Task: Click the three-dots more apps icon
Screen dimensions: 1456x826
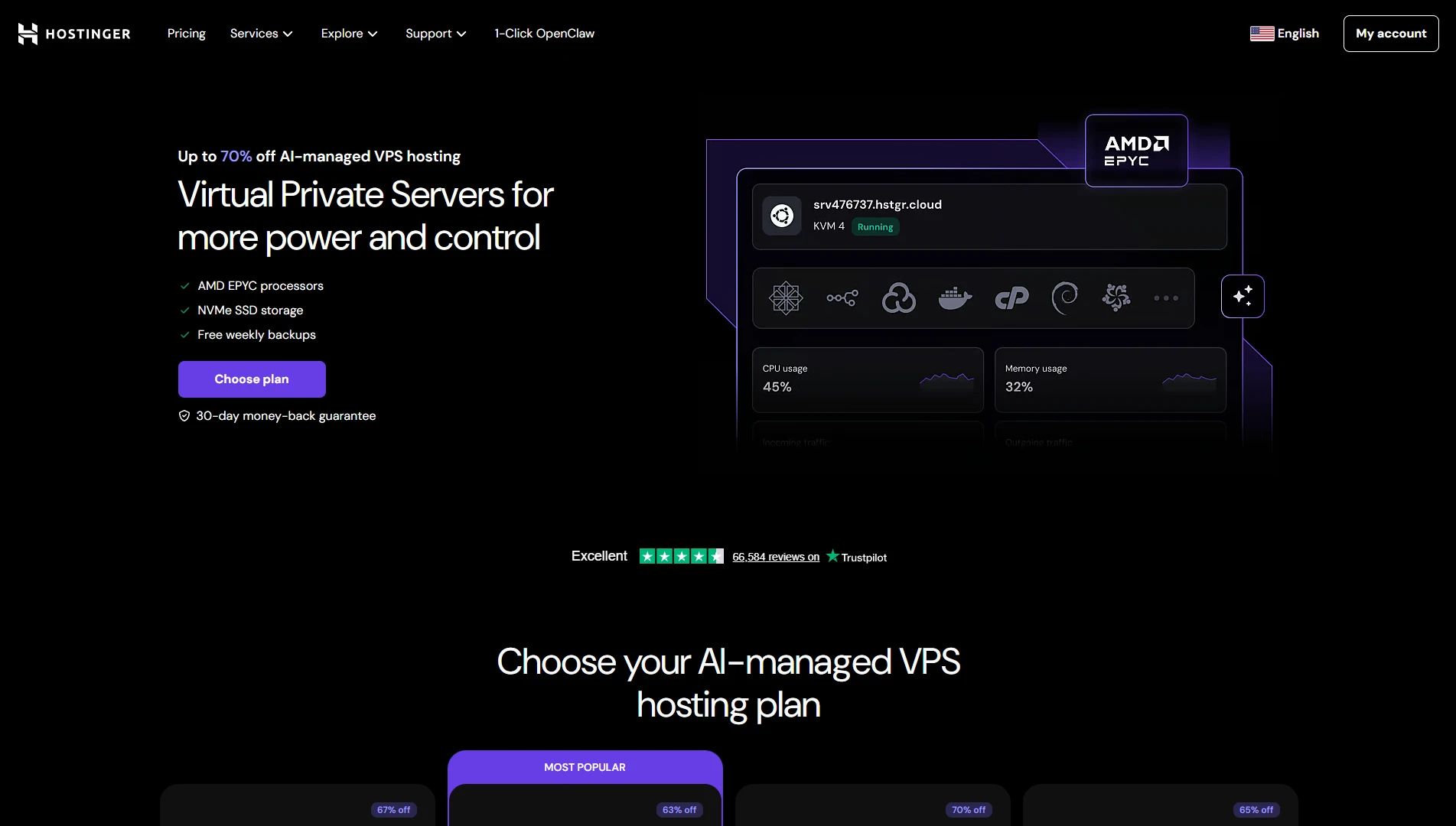Action: click(x=1166, y=298)
